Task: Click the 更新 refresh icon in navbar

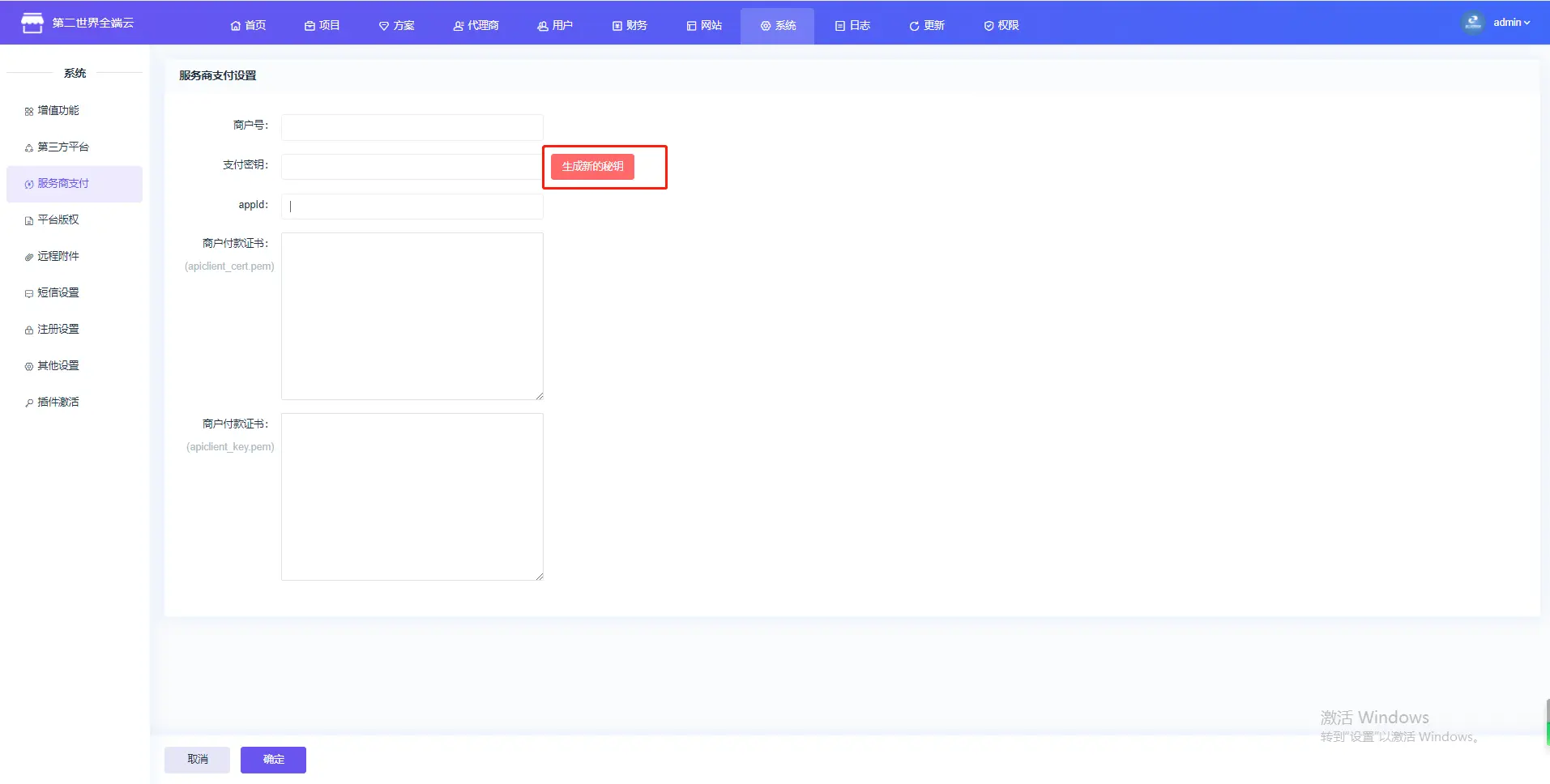Action: click(914, 26)
